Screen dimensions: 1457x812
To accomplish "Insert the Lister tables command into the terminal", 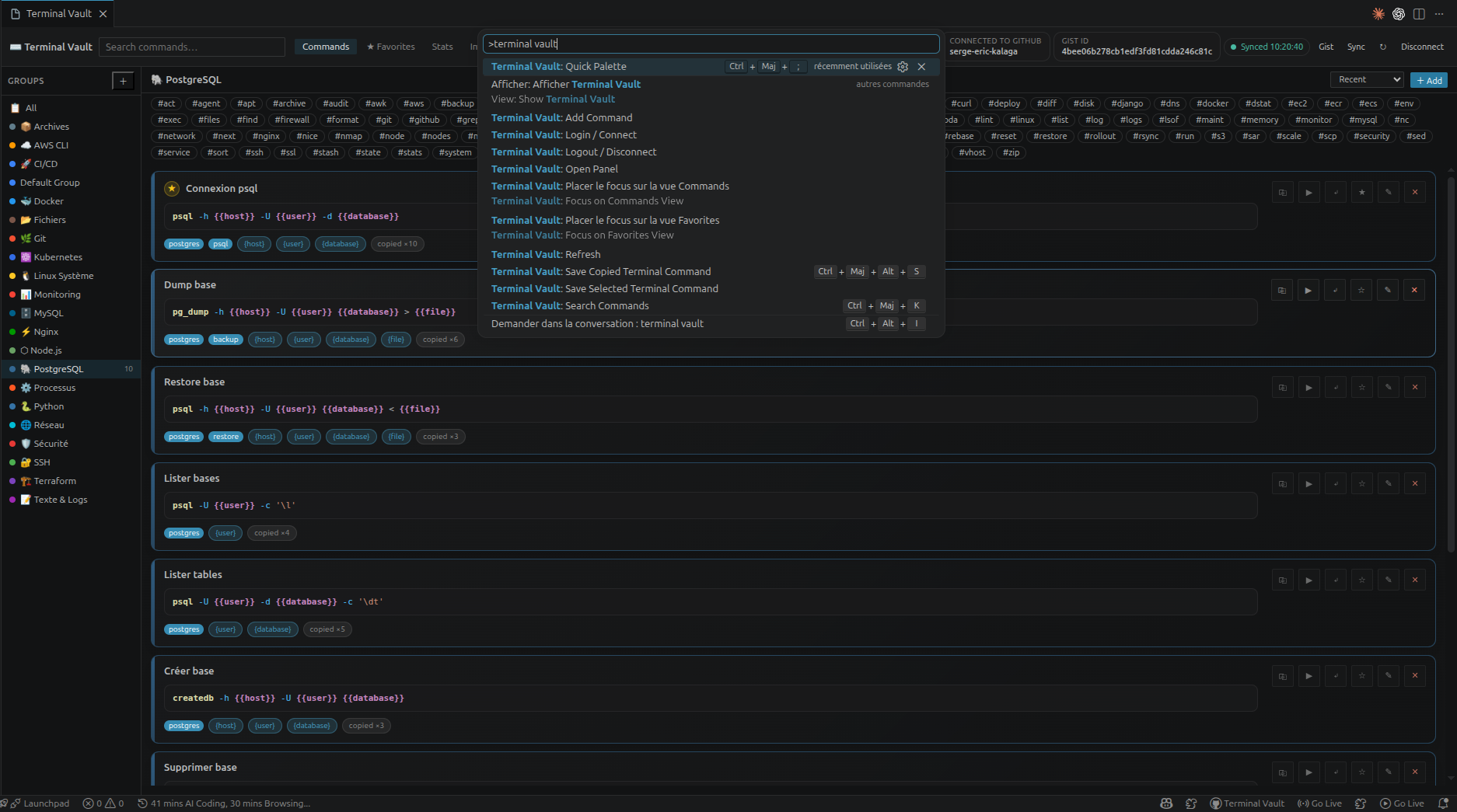I will pos(1336,580).
